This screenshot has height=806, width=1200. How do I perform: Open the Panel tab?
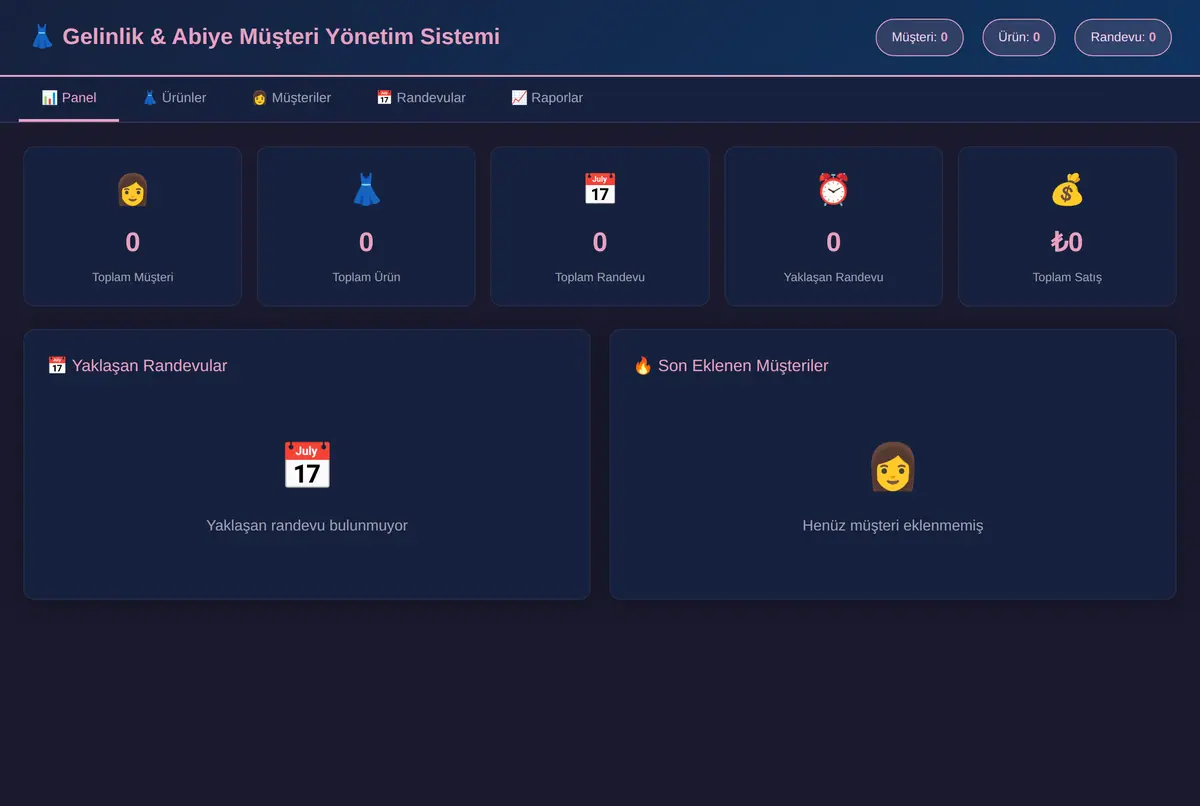click(x=69, y=98)
